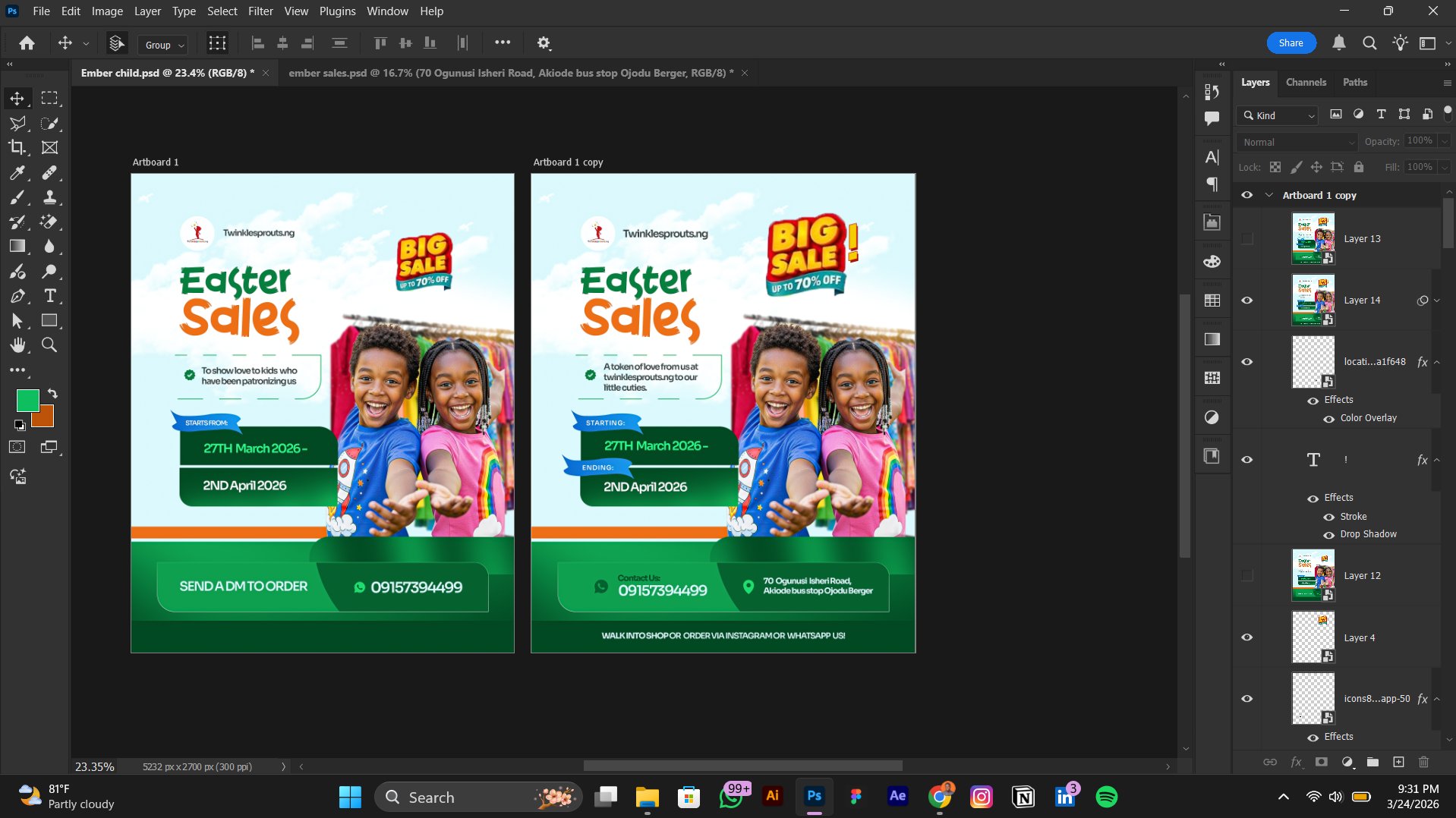The width and height of the screenshot is (1456, 818).
Task: Open Spotify from the taskbar
Action: point(1106,797)
